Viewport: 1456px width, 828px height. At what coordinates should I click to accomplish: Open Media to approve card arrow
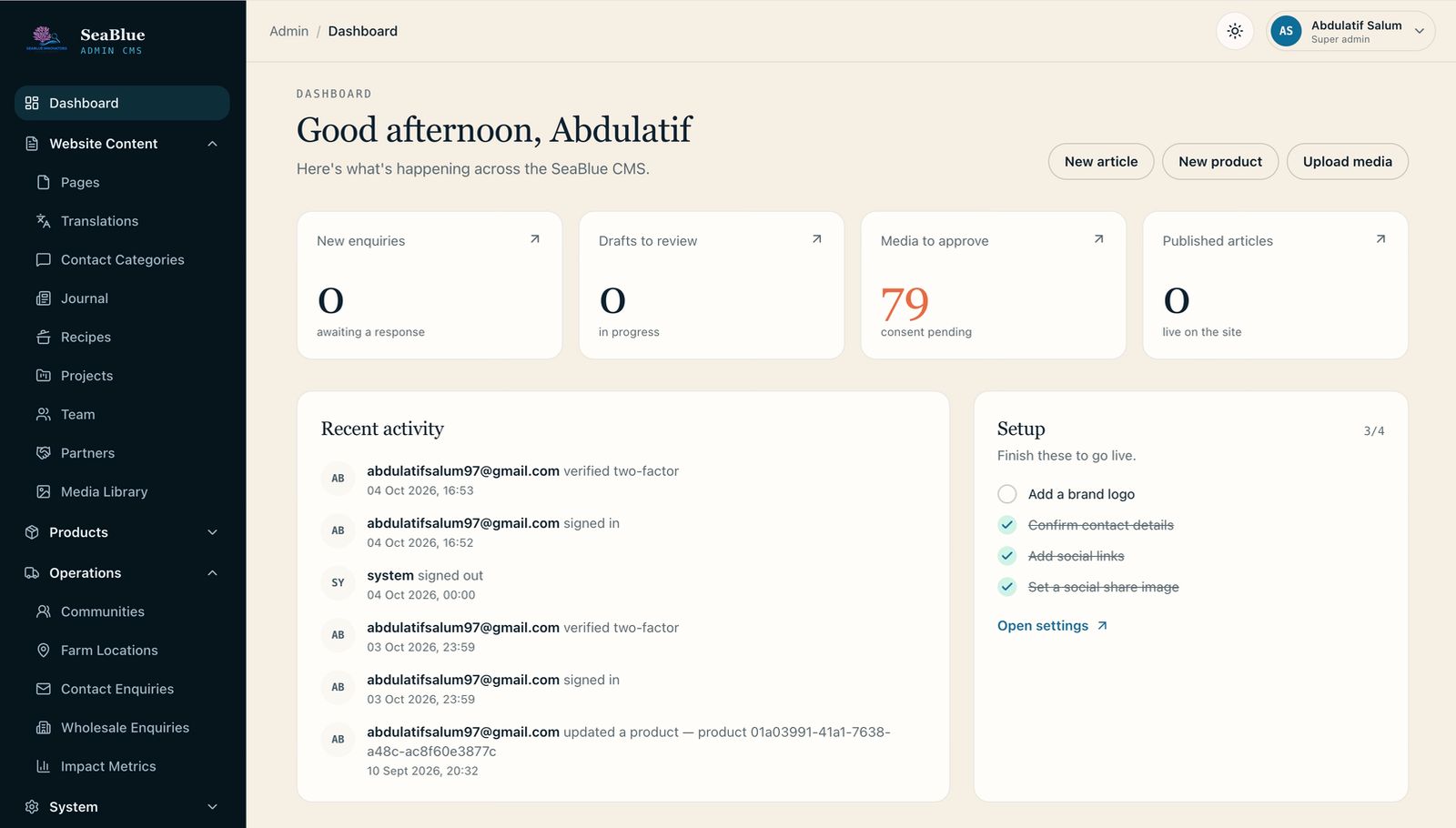1099,239
